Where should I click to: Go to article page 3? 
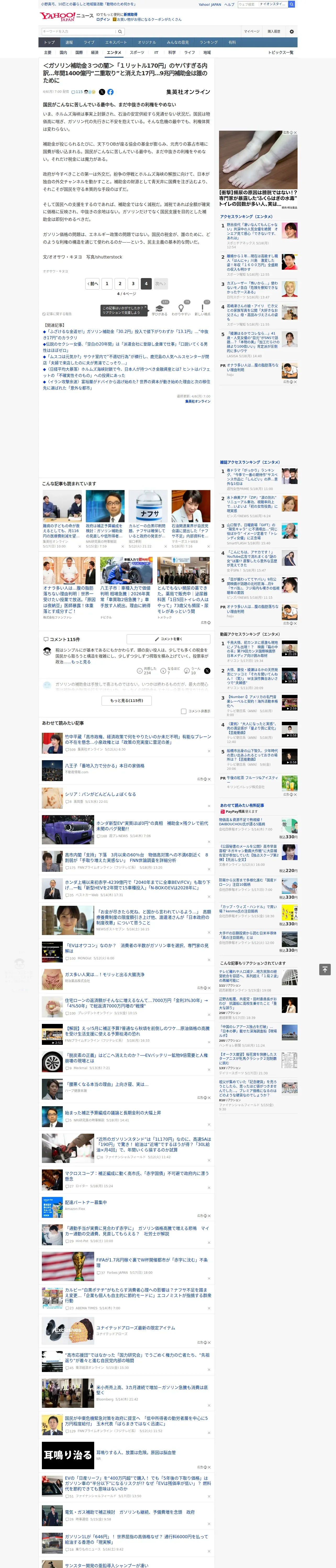click(133, 284)
